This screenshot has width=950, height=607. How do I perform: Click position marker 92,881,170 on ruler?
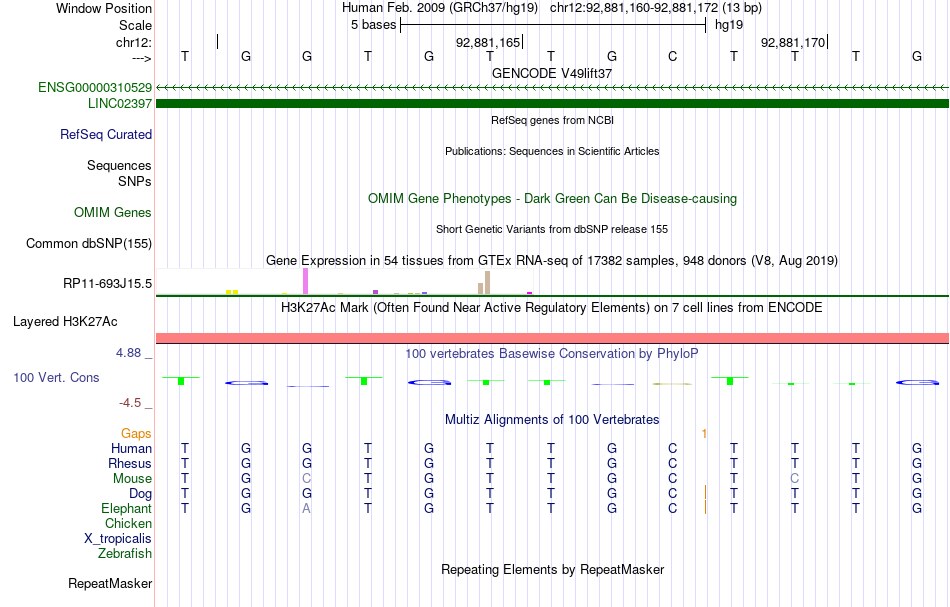point(793,42)
